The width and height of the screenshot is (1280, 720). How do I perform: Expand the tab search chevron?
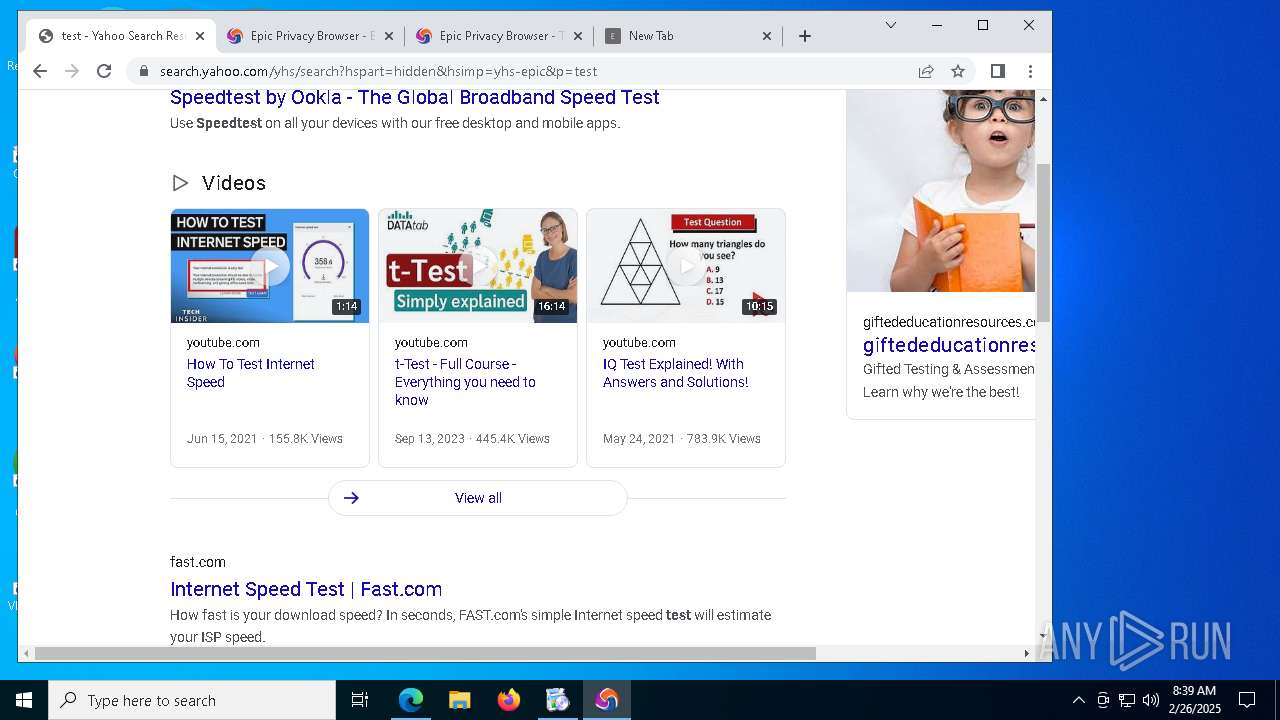click(x=891, y=25)
